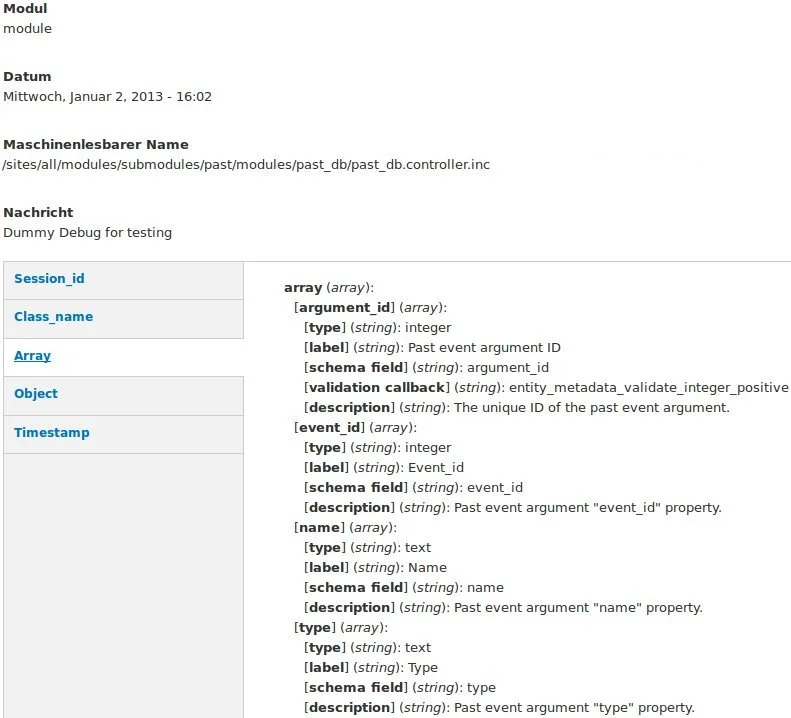Click the Datum heading label
Screen dimensions: 791x718
click(27, 77)
